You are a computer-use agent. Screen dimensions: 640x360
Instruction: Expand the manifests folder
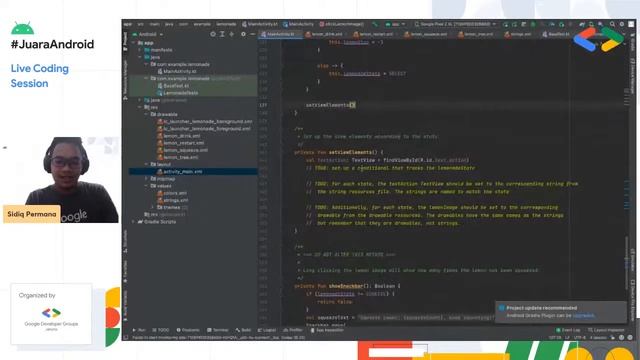click(140, 50)
